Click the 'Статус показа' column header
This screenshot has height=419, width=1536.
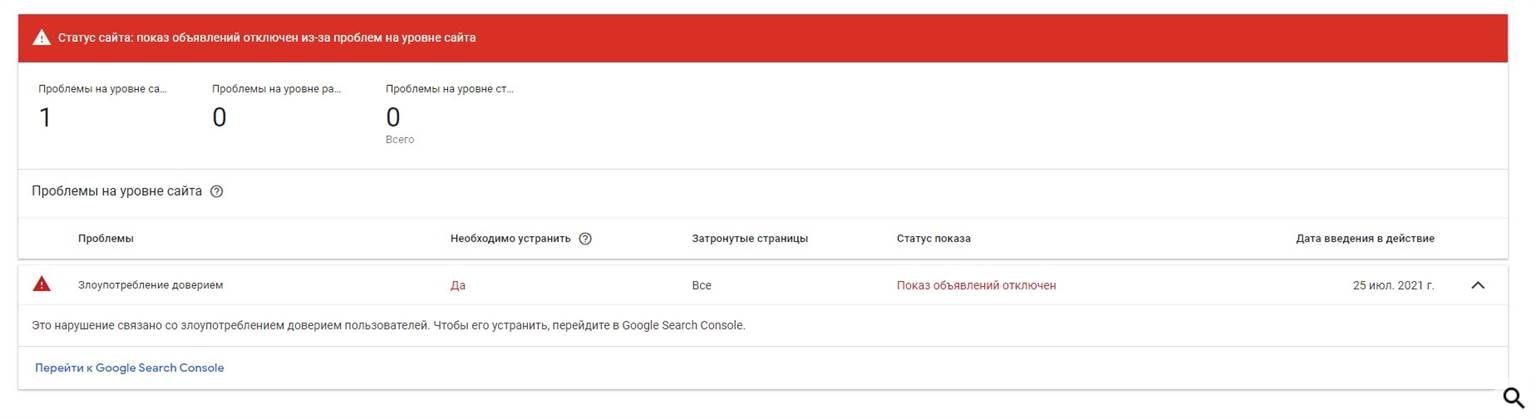pyautogui.click(x=934, y=238)
